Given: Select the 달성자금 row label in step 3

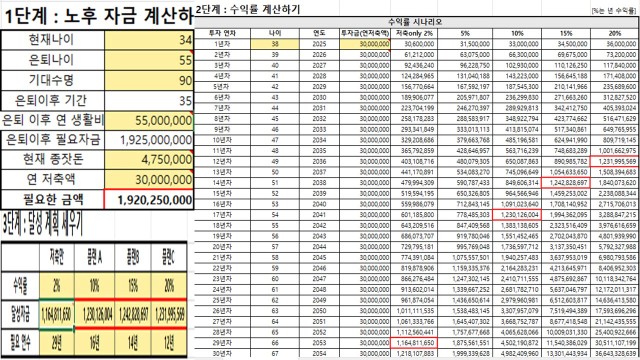Looking at the screenshot, I should pos(20,314).
